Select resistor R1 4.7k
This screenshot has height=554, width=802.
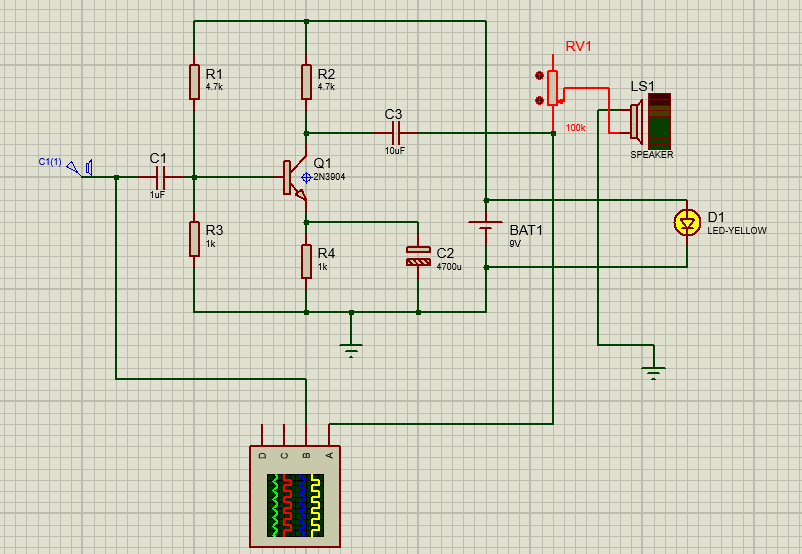click(x=194, y=82)
